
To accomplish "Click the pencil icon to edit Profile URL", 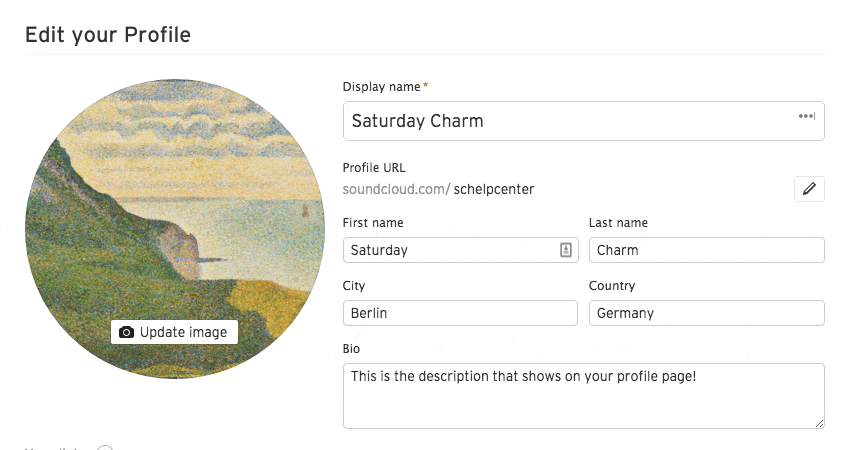I will click(x=809, y=189).
